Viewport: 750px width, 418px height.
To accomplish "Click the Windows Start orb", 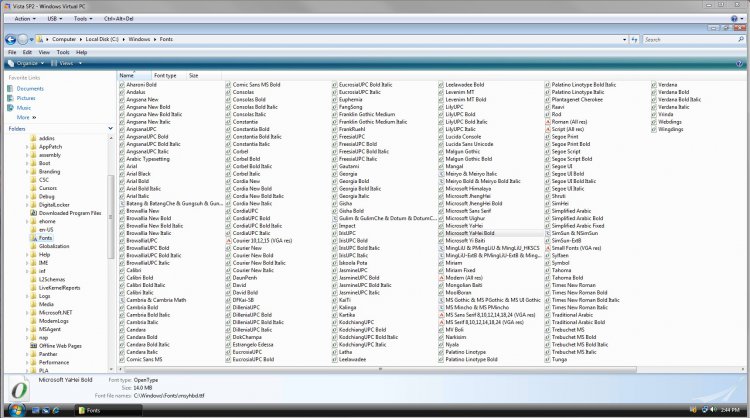I will (x=10, y=410).
